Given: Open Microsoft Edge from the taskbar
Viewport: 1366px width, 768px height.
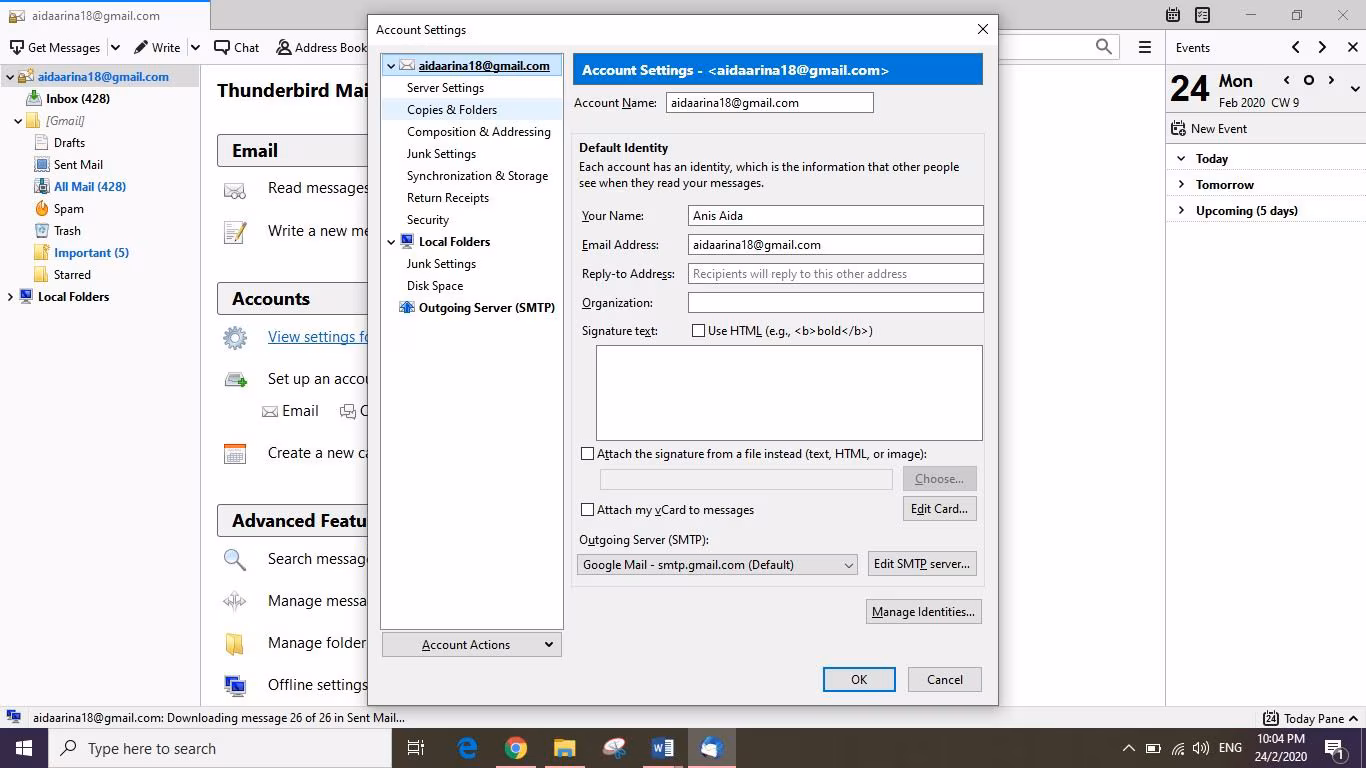Looking at the screenshot, I should pyautogui.click(x=467, y=748).
